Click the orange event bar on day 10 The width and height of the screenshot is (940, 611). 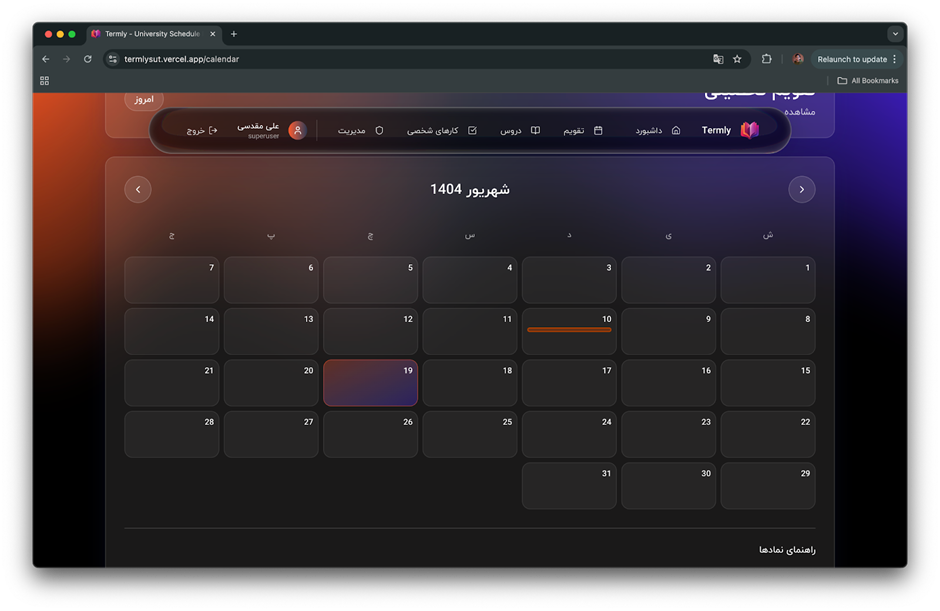click(x=569, y=329)
